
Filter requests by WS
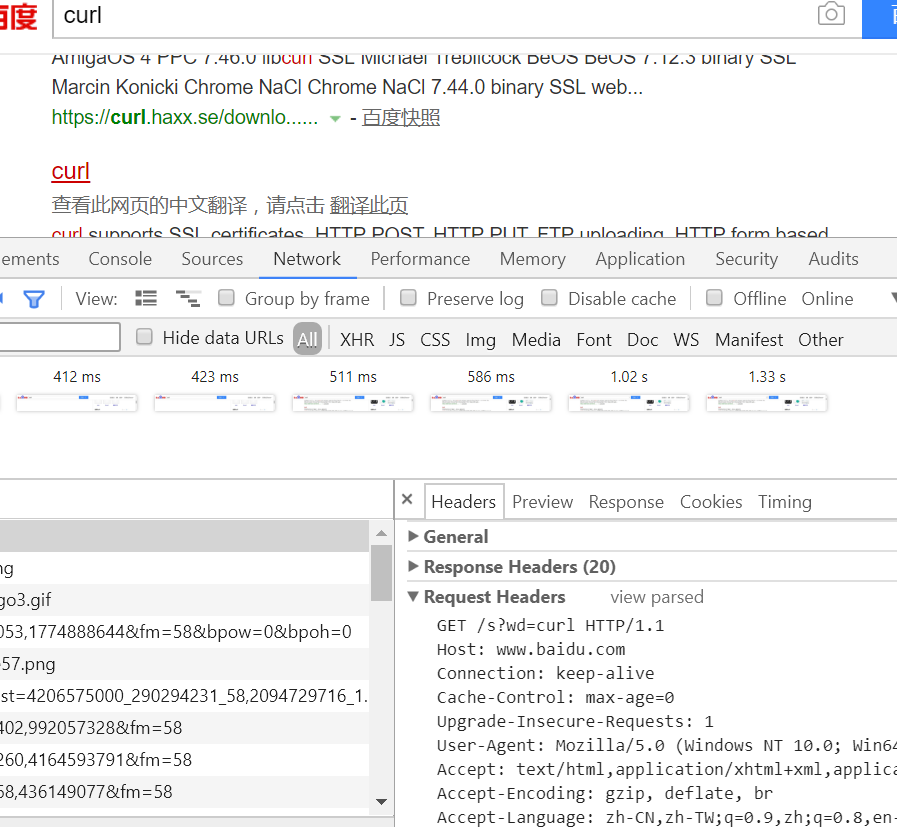686,340
